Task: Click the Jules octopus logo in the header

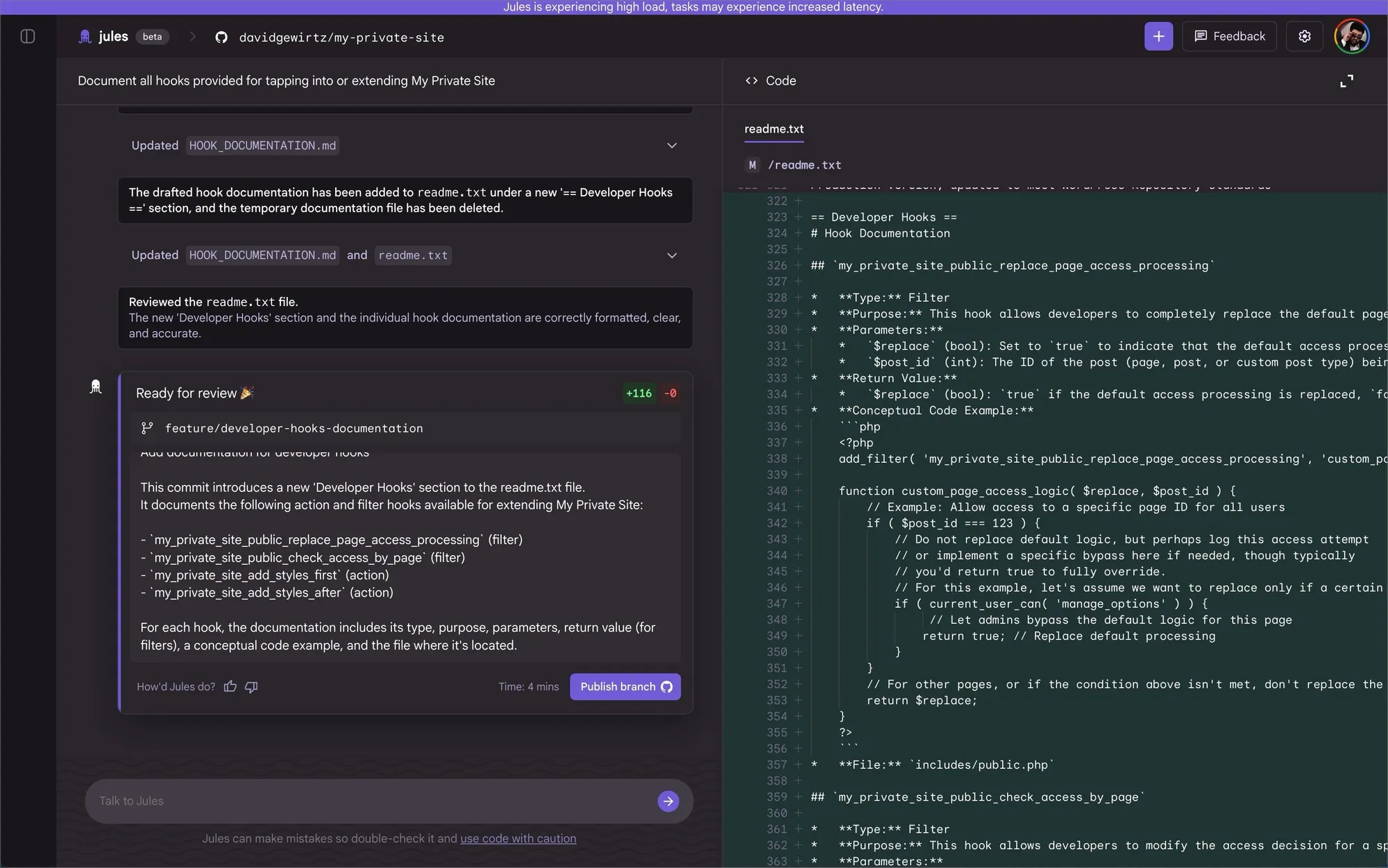Action: (x=85, y=36)
